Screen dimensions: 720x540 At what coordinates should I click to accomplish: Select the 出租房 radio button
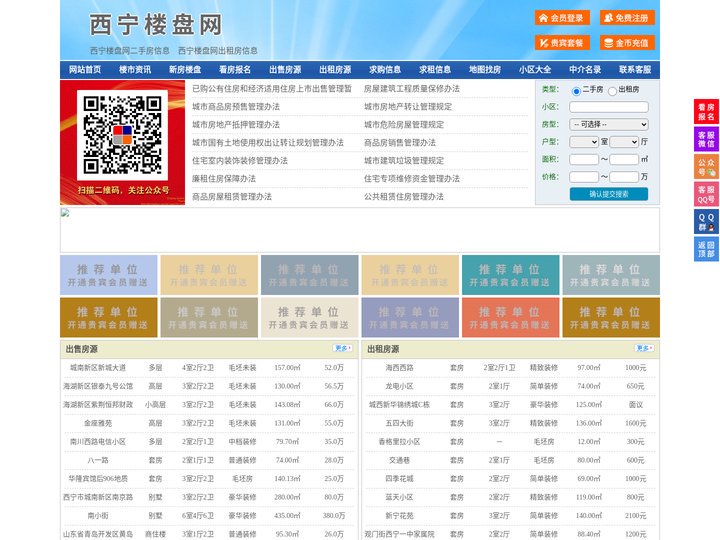[612, 91]
